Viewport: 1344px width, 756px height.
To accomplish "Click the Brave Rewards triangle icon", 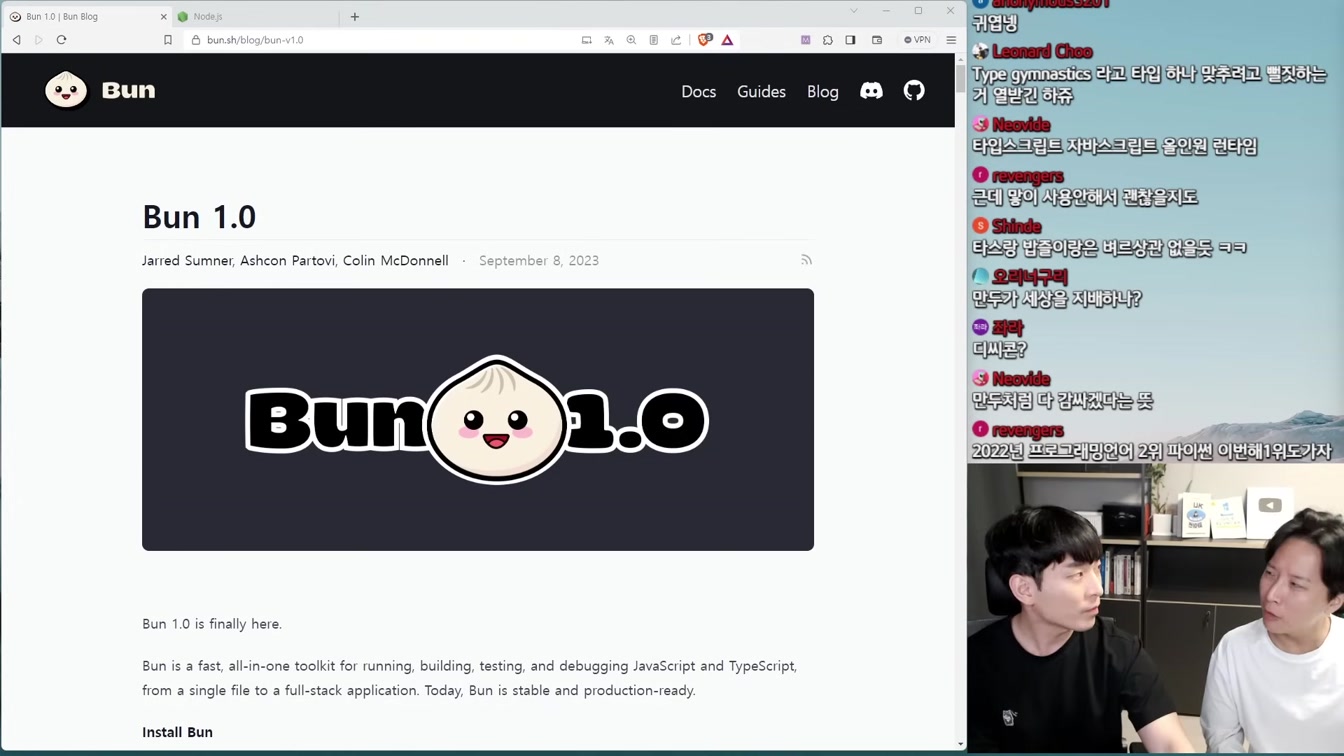I will tap(727, 40).
